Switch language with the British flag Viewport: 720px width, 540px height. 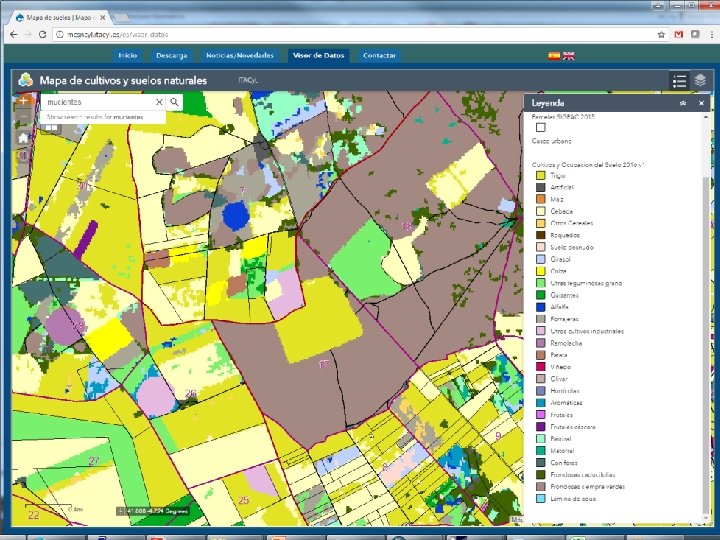[x=569, y=56]
